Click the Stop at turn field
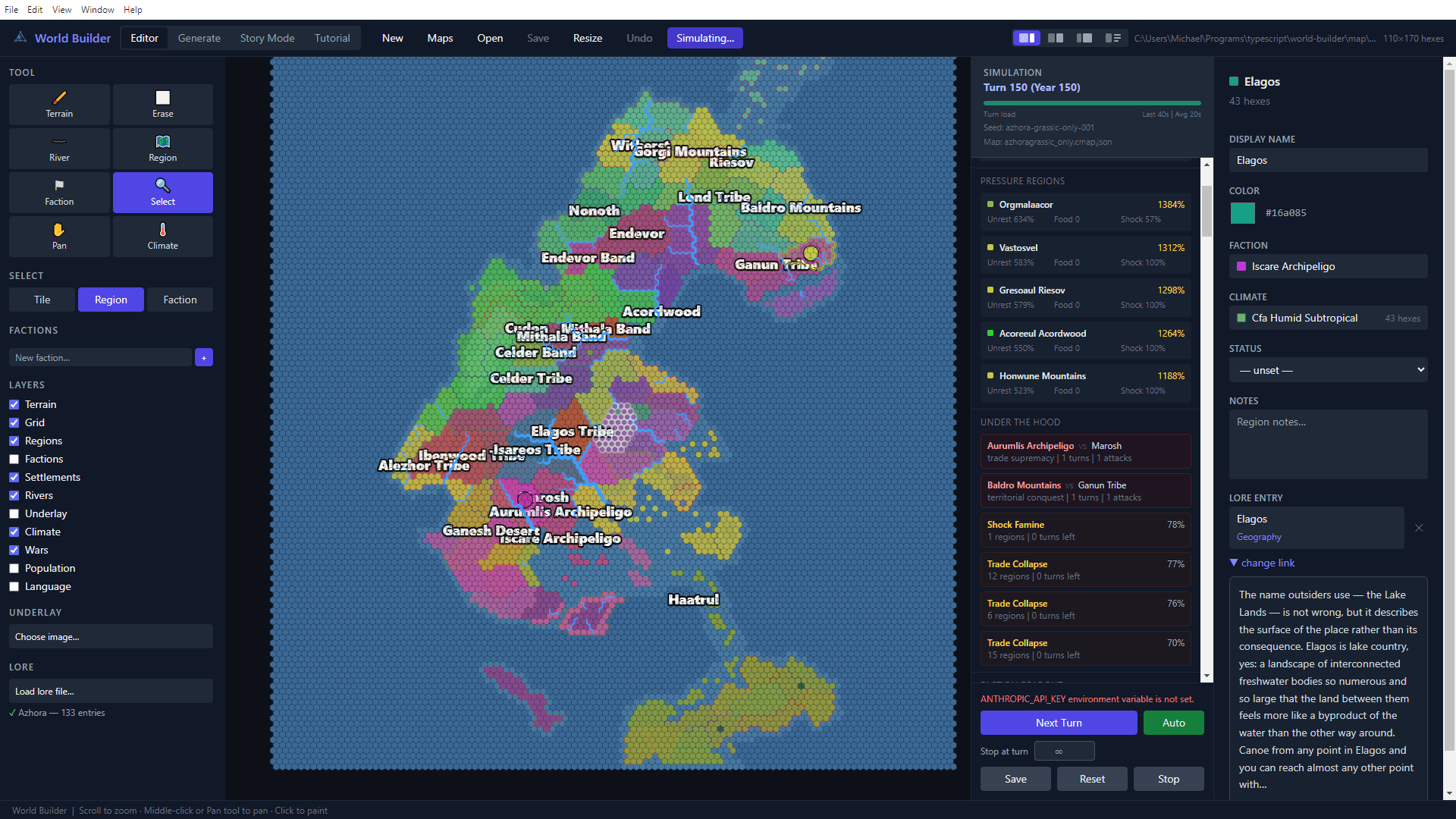 coord(1064,751)
